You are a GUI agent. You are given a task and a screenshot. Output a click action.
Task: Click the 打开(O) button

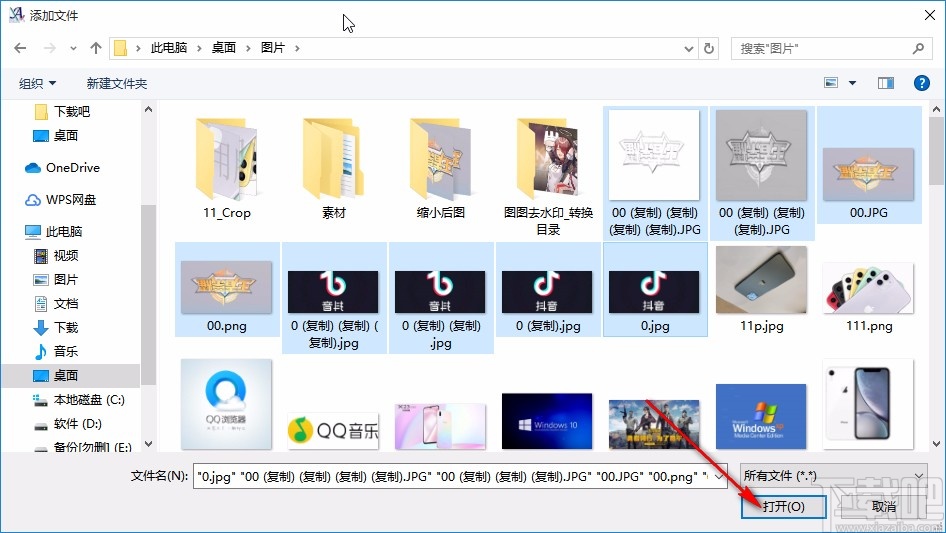click(783, 506)
